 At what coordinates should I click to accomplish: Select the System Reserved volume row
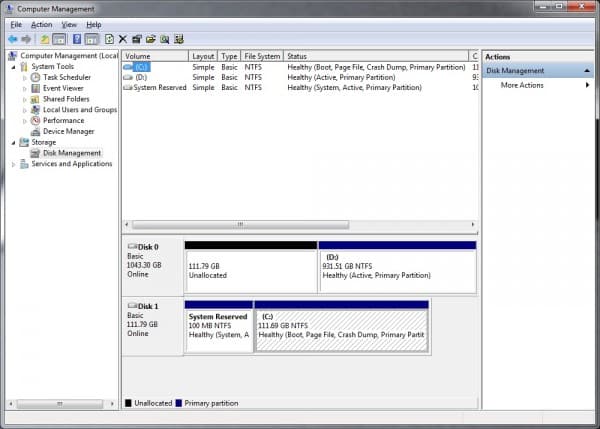(300, 88)
